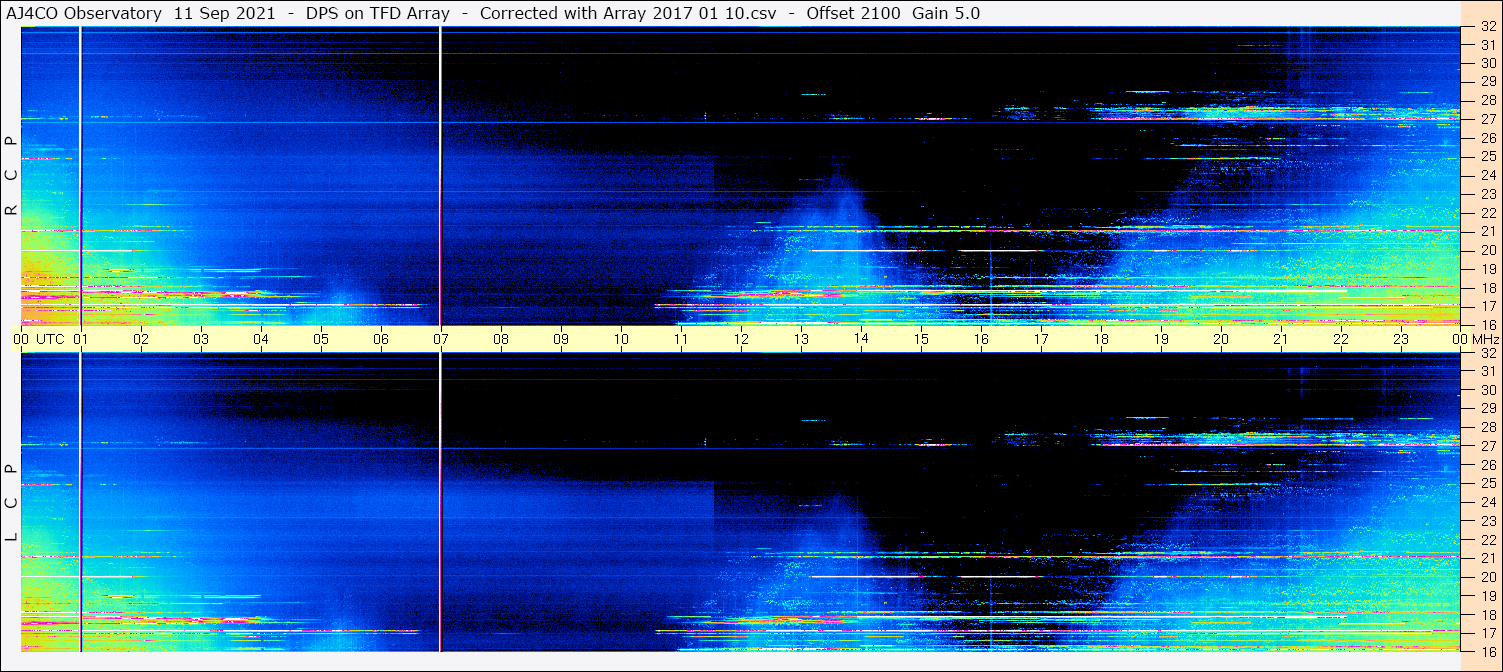This screenshot has height=672, width=1503.
Task: Click the 09 hour label on time axis
Action: coord(561,339)
